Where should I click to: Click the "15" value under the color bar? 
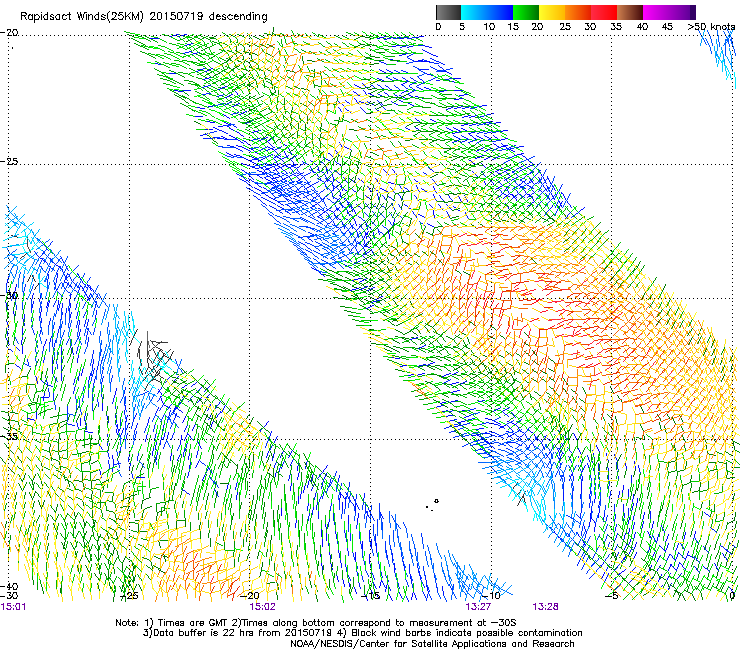click(513, 27)
